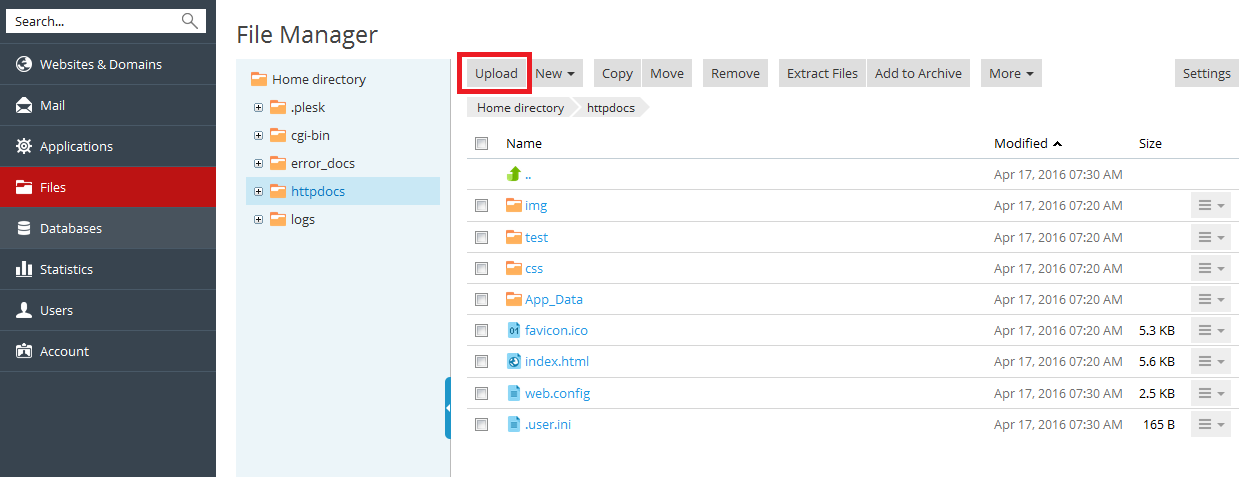Open the Statistics section
Image resolution: width=1256 pixels, height=477 pixels.
tap(108, 269)
